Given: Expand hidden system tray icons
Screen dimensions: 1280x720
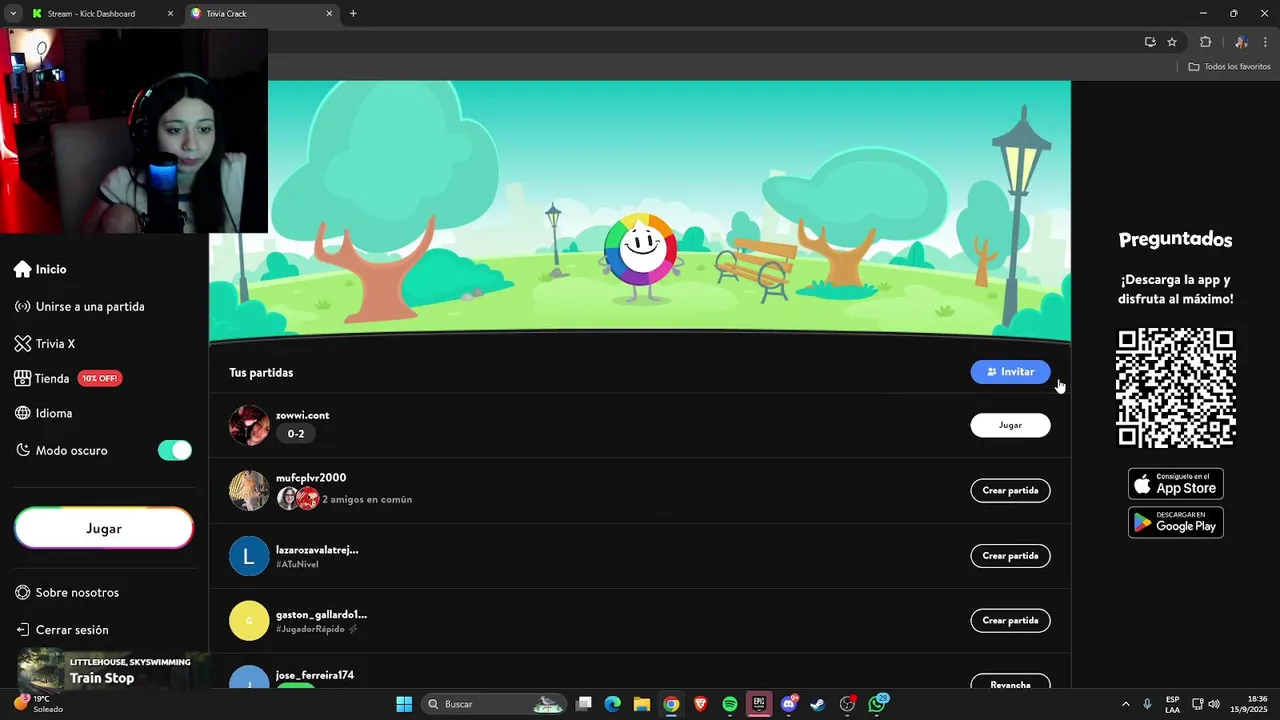Looking at the screenshot, I should [x=1126, y=704].
